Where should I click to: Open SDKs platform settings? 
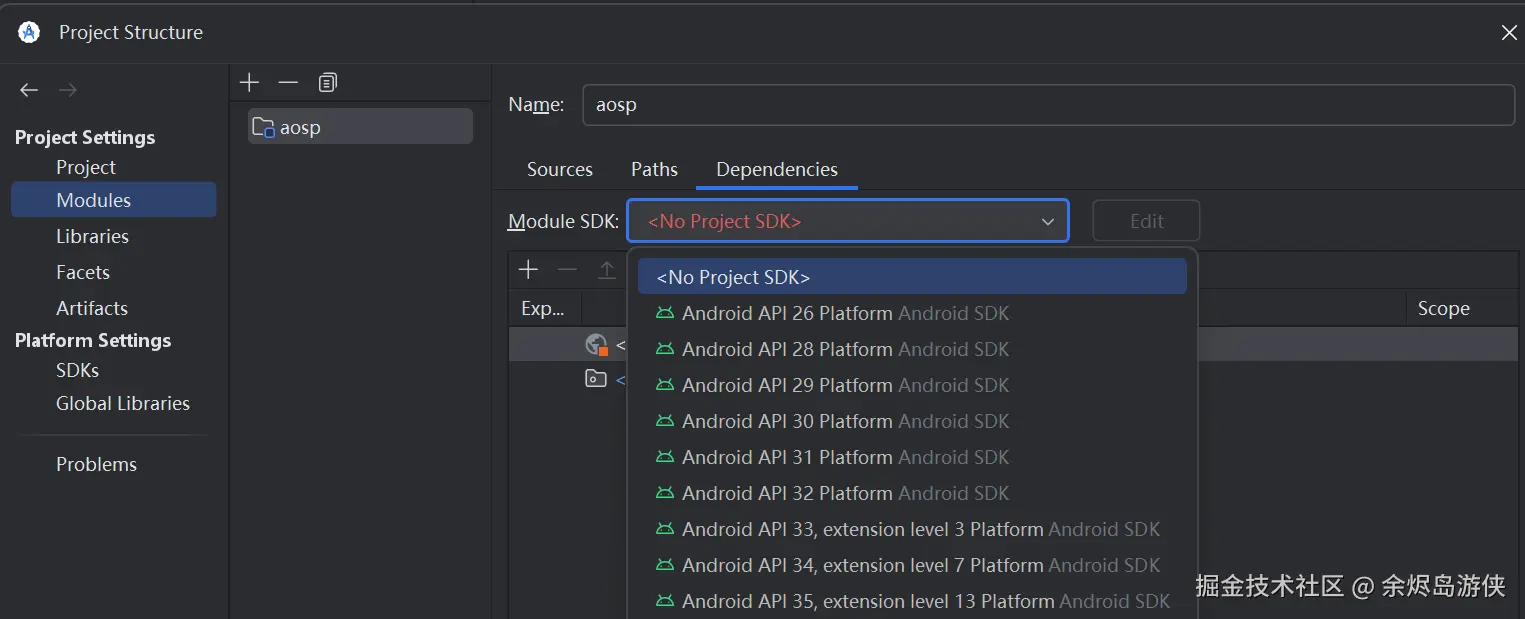(x=78, y=370)
